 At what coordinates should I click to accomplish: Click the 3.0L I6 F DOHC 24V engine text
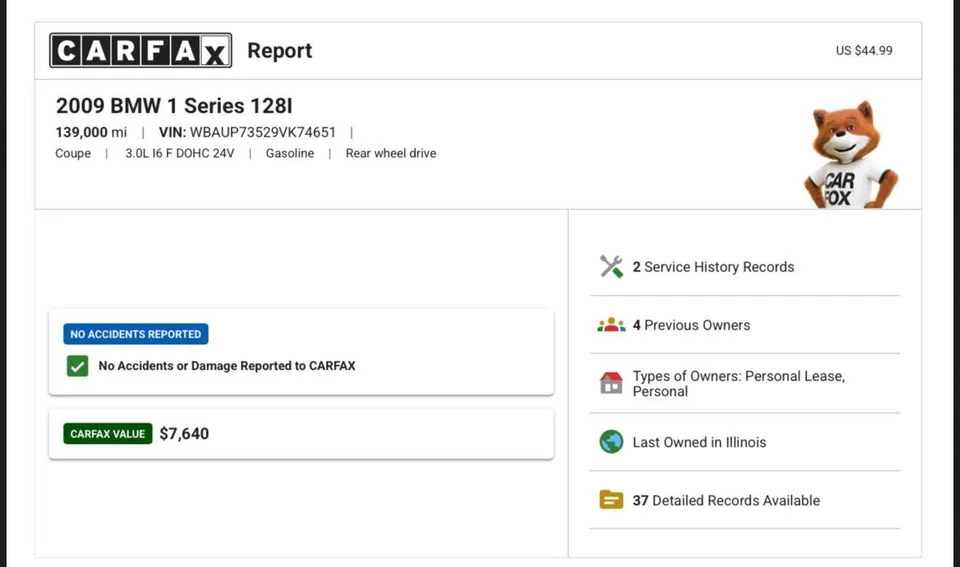tap(180, 154)
